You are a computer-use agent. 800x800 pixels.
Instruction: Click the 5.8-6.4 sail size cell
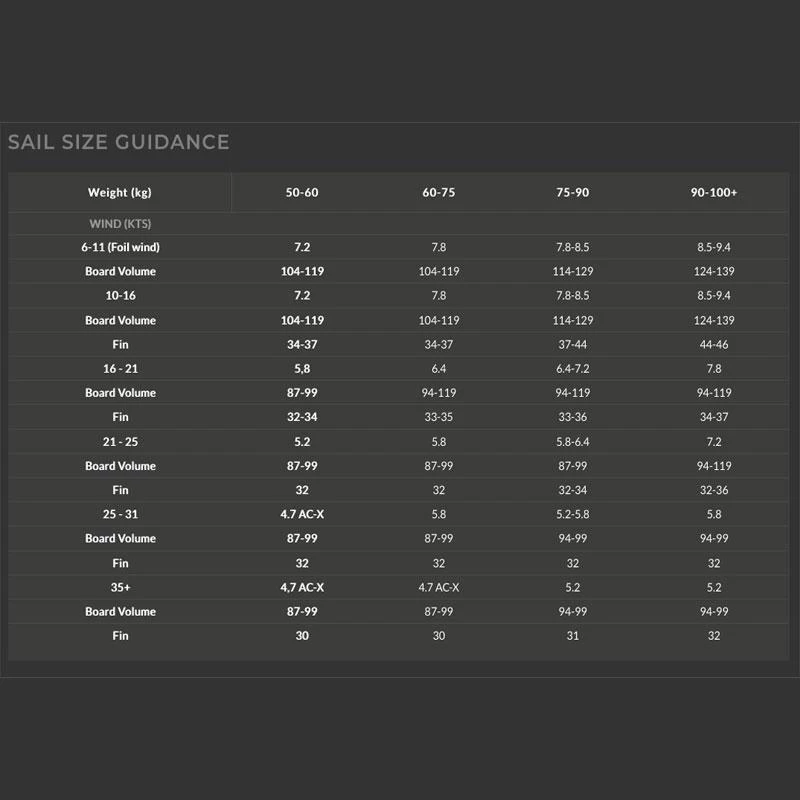click(x=573, y=442)
